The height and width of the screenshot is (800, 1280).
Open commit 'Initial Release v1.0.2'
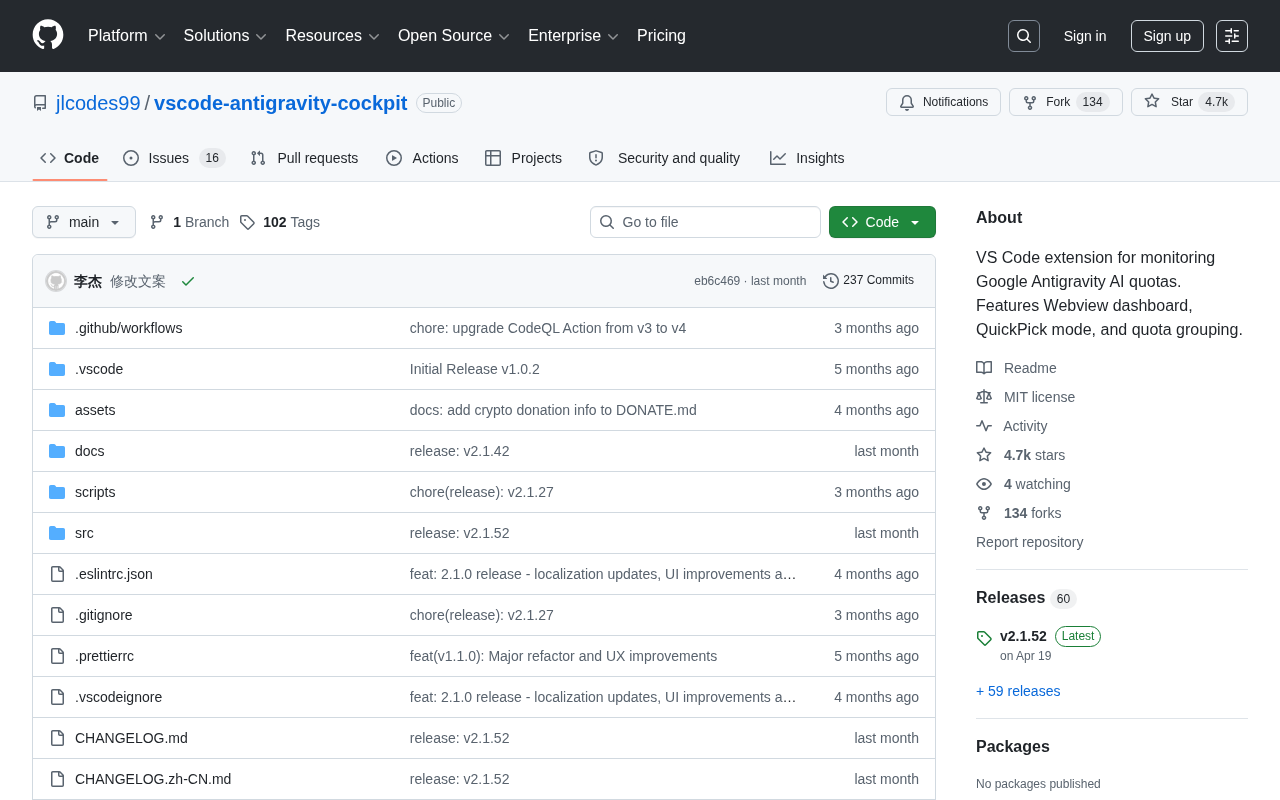475,369
